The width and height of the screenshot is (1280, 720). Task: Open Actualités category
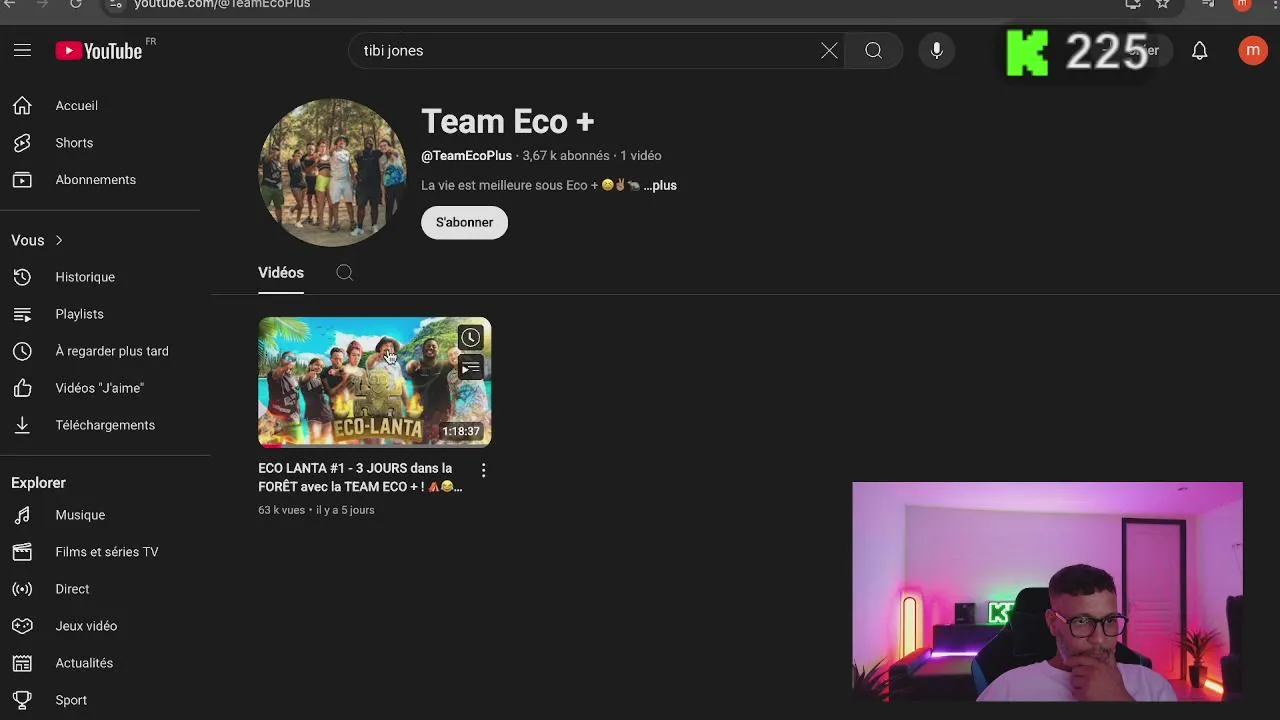(x=84, y=663)
